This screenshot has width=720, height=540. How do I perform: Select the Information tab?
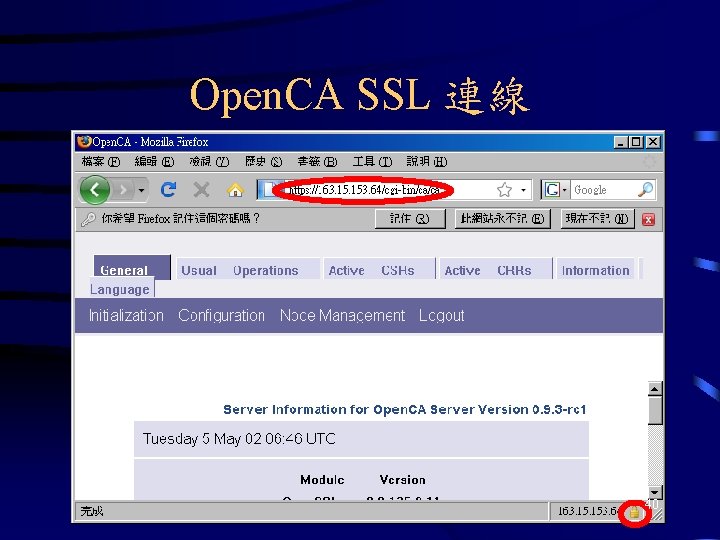click(595, 270)
